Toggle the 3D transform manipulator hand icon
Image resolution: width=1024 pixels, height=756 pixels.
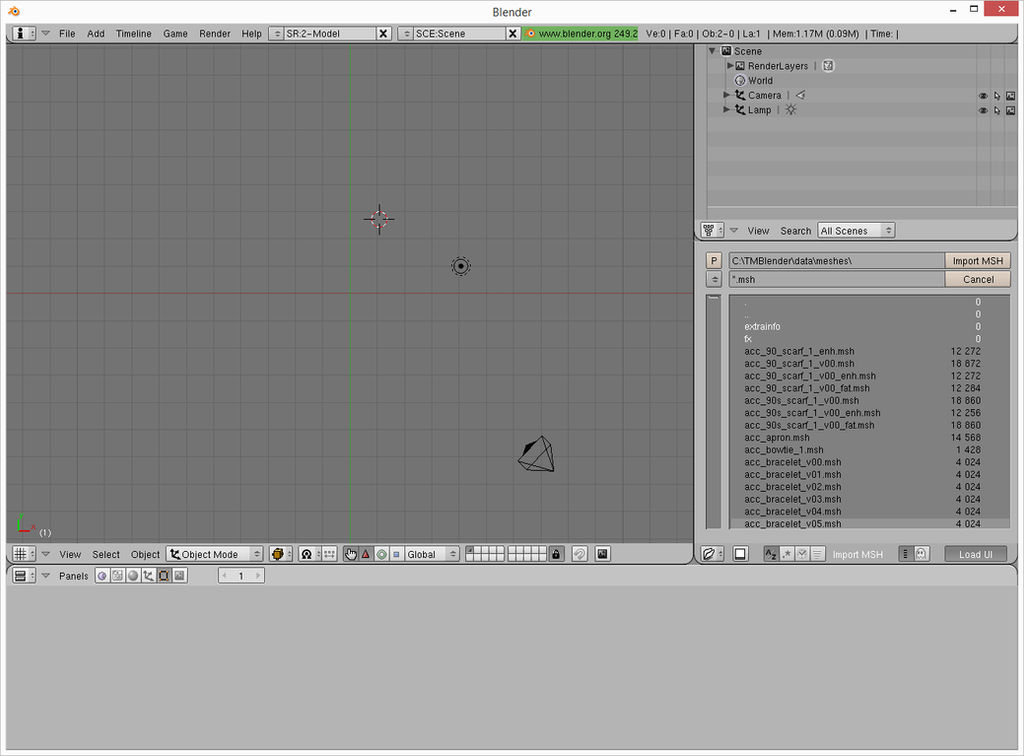click(351, 554)
